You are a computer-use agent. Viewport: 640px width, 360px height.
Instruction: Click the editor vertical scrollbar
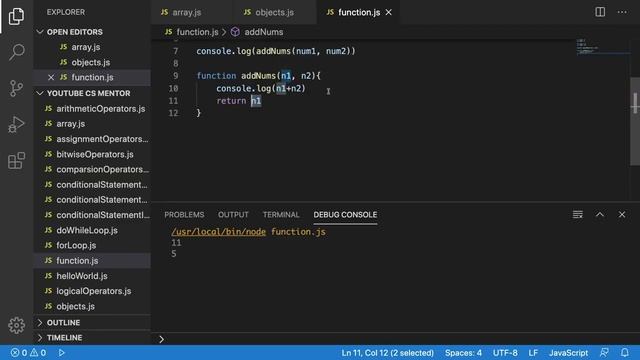[x=635, y=121]
